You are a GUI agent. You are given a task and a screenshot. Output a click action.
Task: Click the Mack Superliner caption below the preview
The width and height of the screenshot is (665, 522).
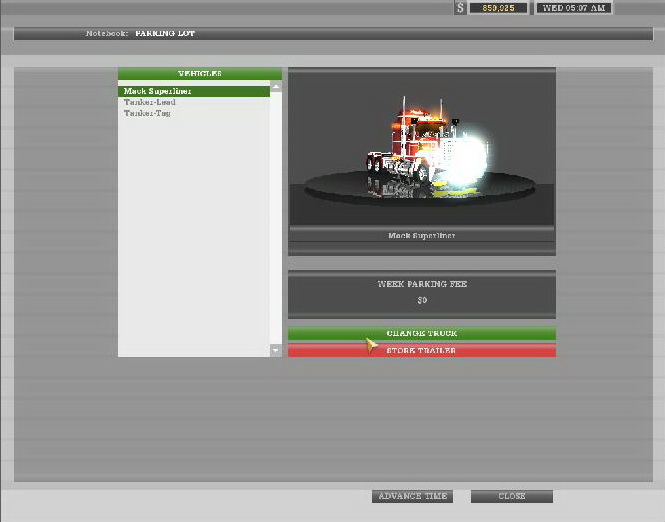click(x=421, y=236)
